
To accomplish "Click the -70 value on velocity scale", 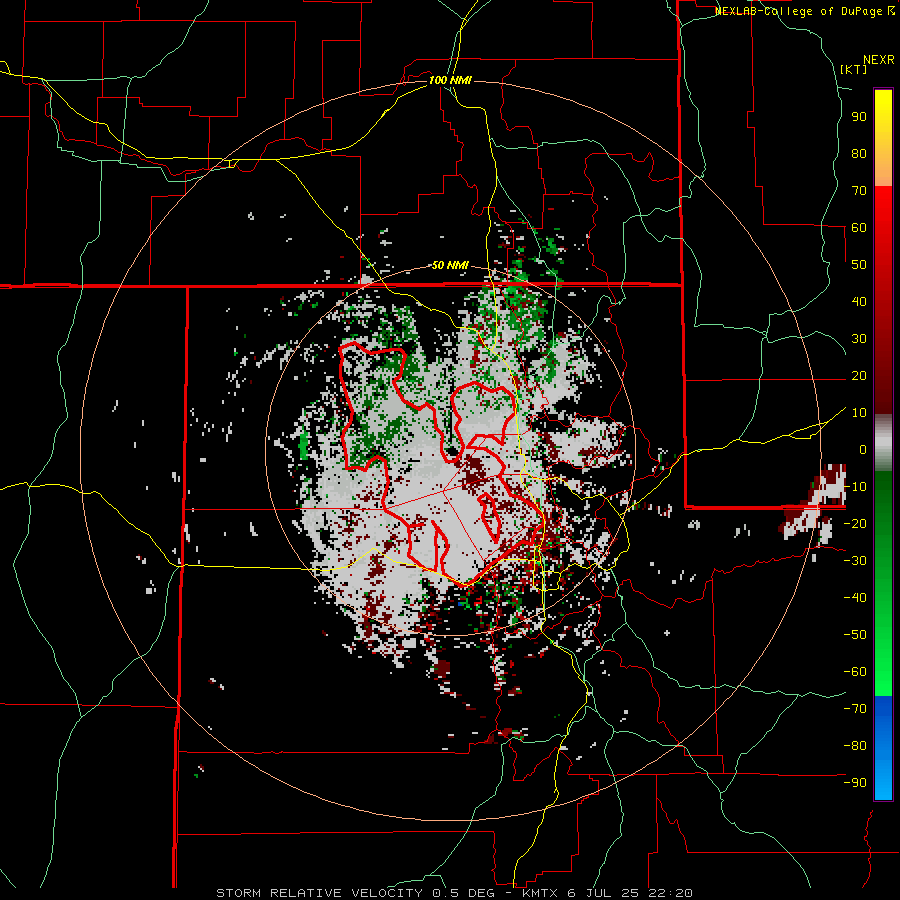I will [x=855, y=709].
